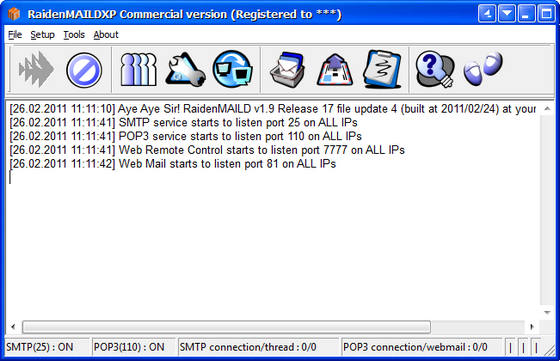Open the mail inbox tray icon
This screenshot has height=361, width=560.
click(x=288, y=69)
